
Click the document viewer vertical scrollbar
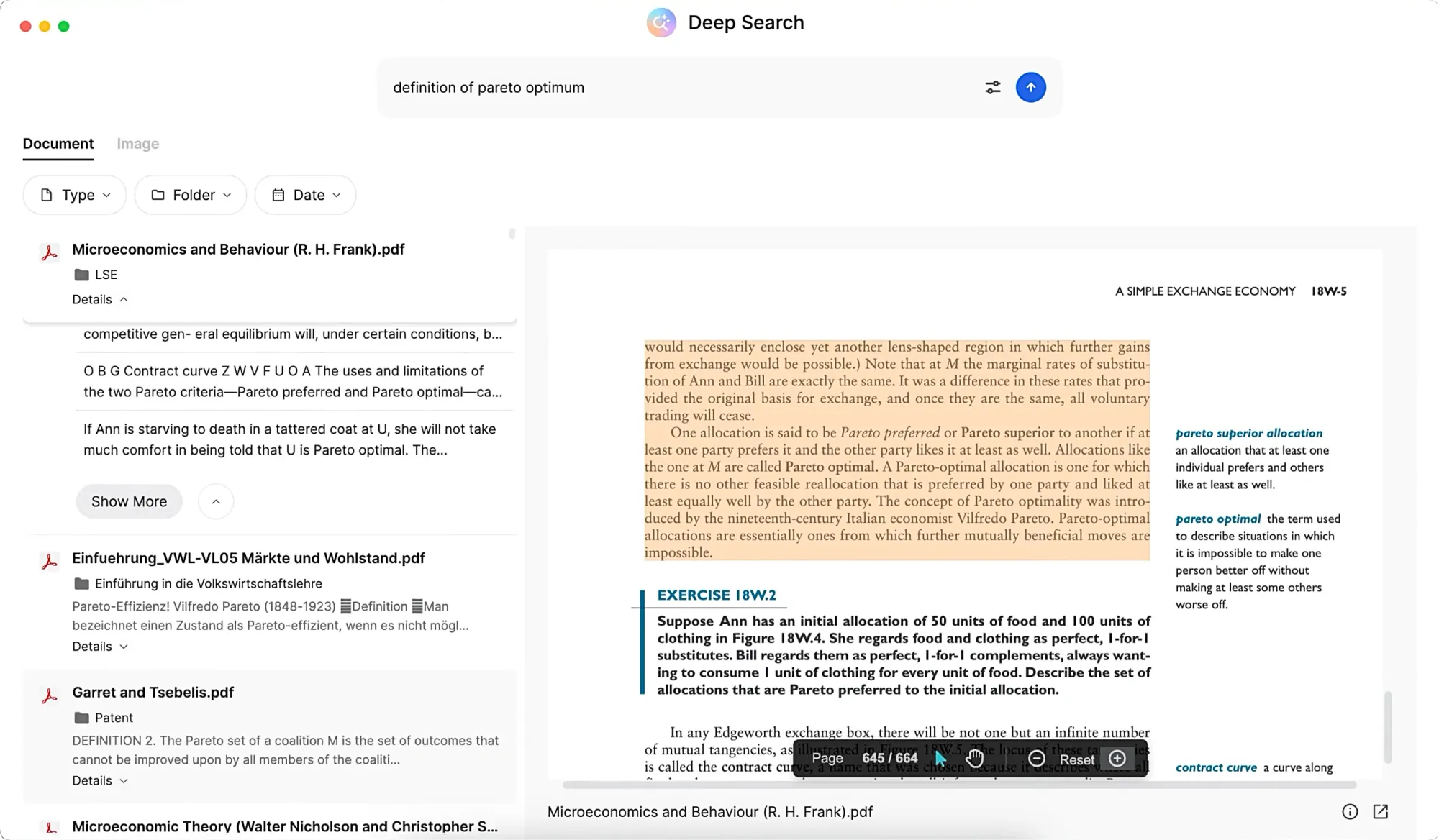1388,726
